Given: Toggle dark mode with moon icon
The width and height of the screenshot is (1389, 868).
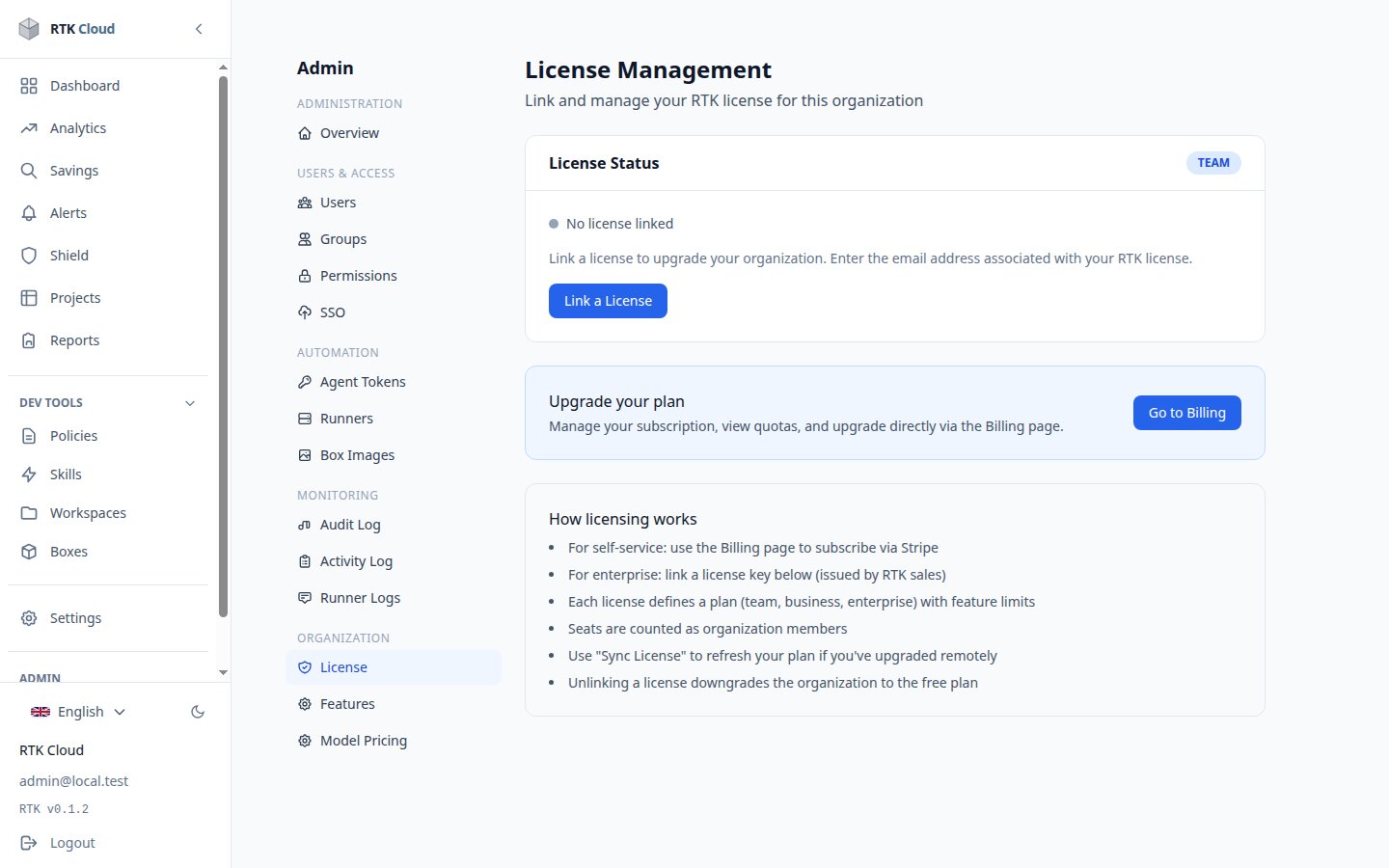Looking at the screenshot, I should click(x=198, y=712).
